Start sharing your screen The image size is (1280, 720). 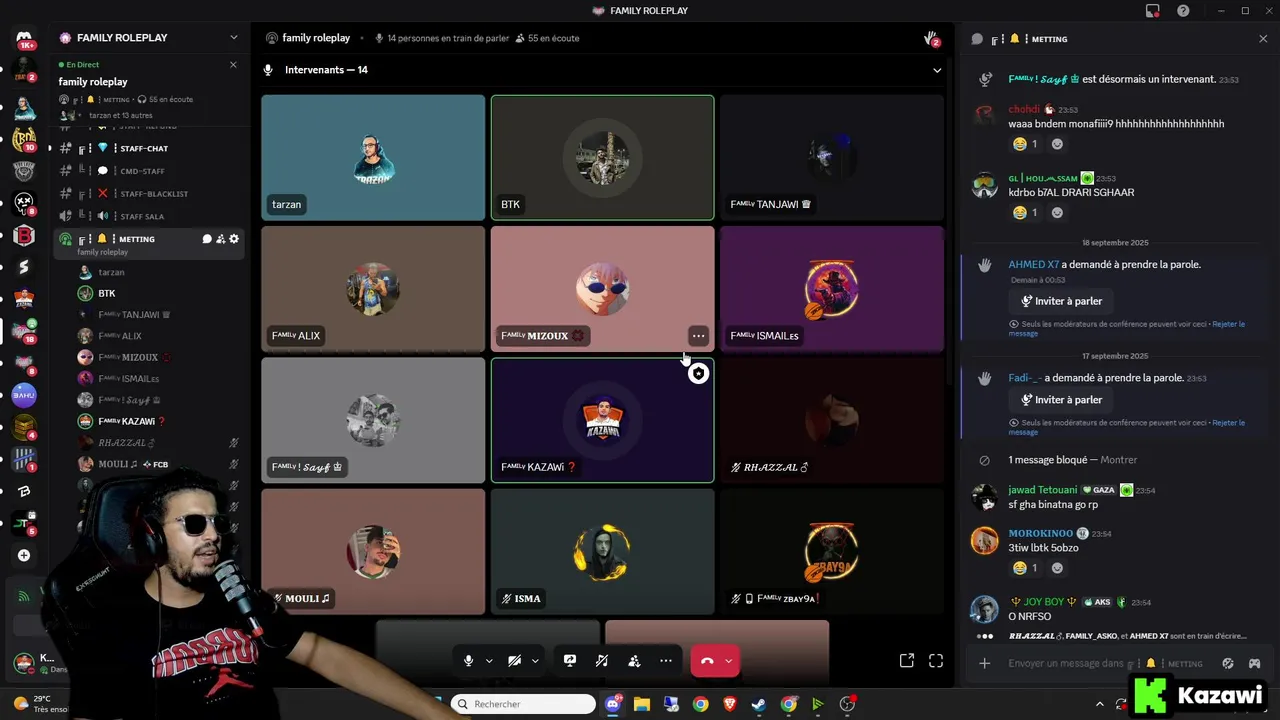pyautogui.click(x=570, y=661)
